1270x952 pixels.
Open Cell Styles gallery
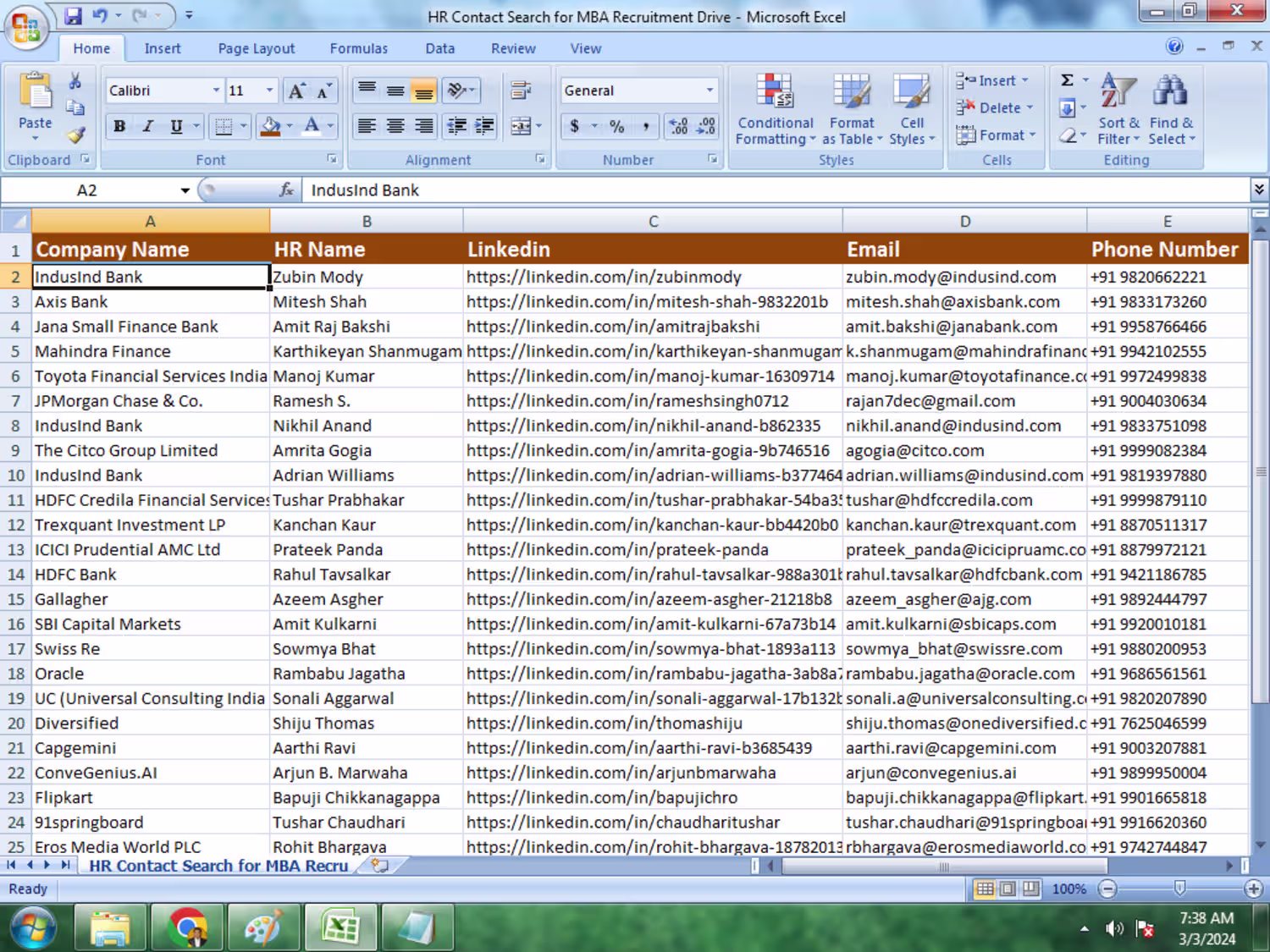coord(912,108)
